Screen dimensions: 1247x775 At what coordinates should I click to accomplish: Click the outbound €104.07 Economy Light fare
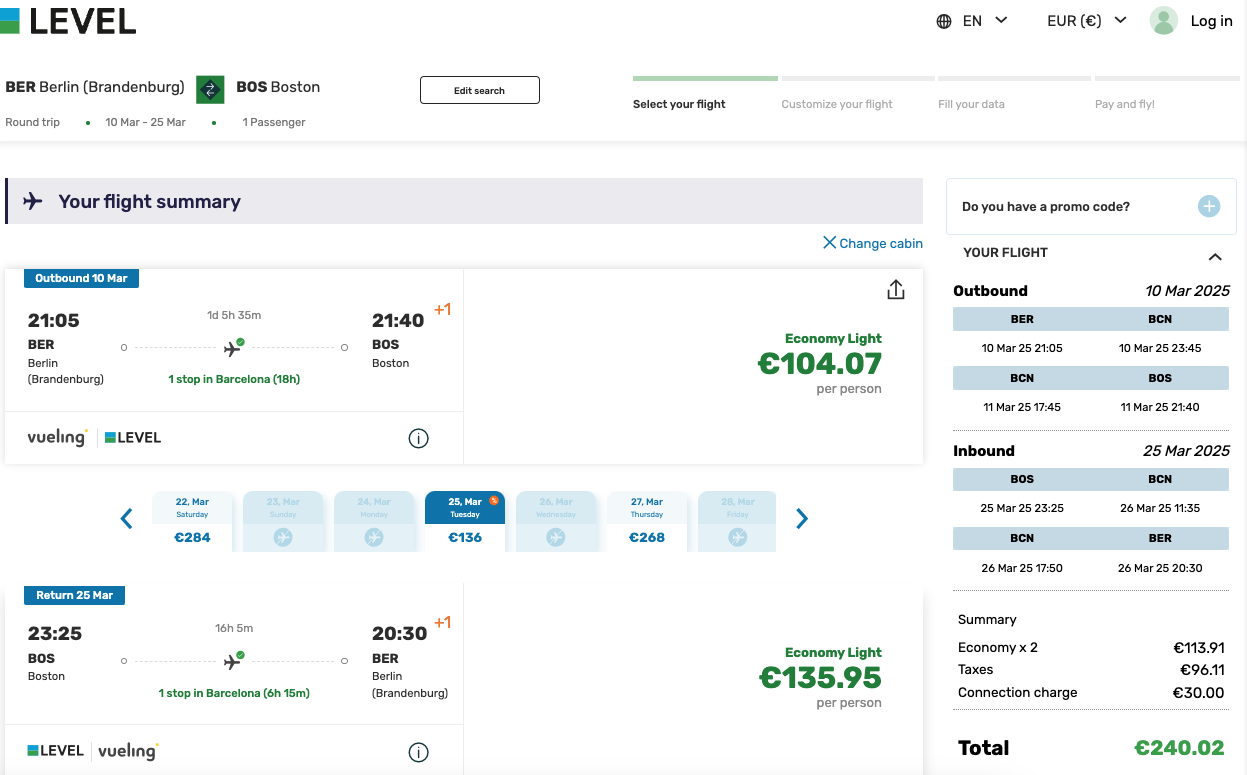click(820, 363)
